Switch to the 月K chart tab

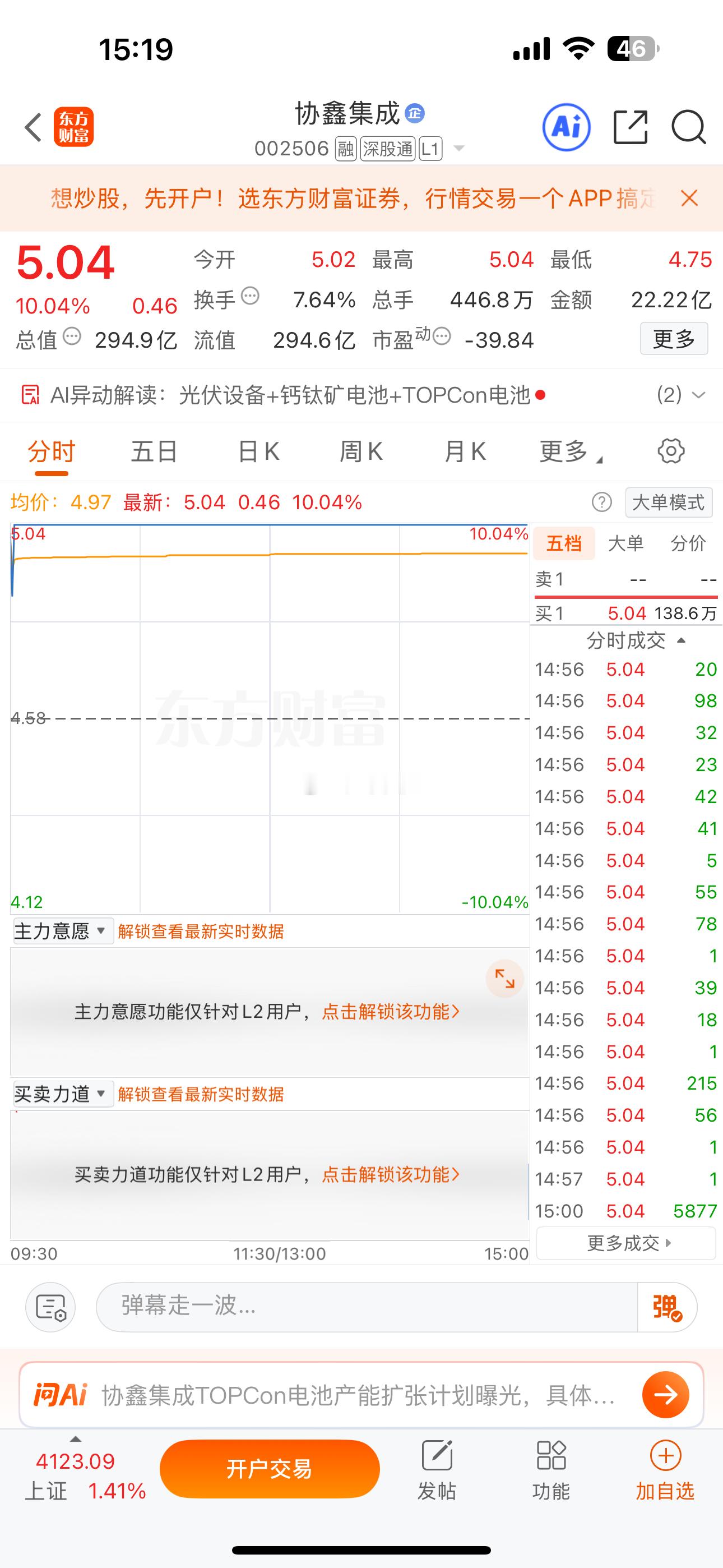(465, 451)
